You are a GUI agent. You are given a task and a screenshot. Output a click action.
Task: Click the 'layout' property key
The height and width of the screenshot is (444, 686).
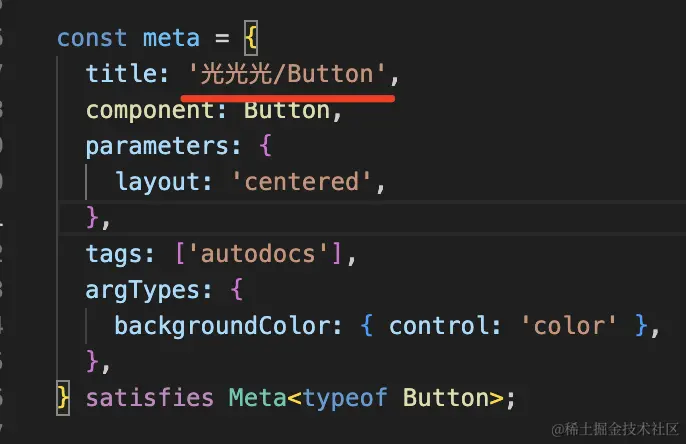(157, 182)
